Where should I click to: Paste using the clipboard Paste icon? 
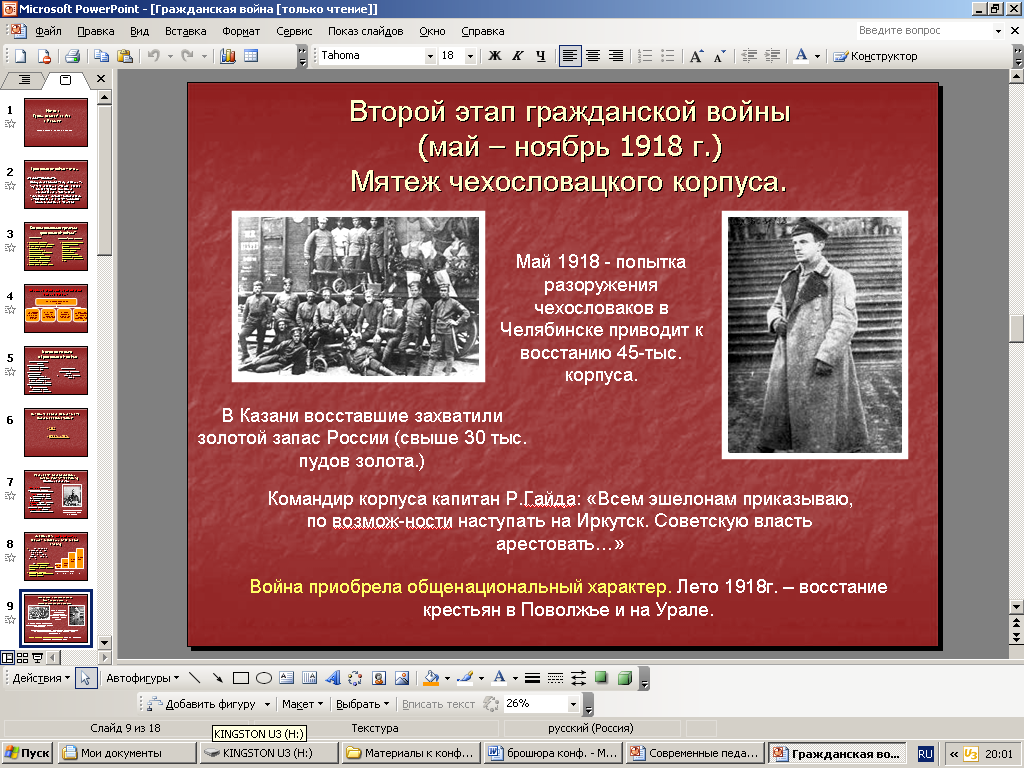pyautogui.click(x=124, y=56)
